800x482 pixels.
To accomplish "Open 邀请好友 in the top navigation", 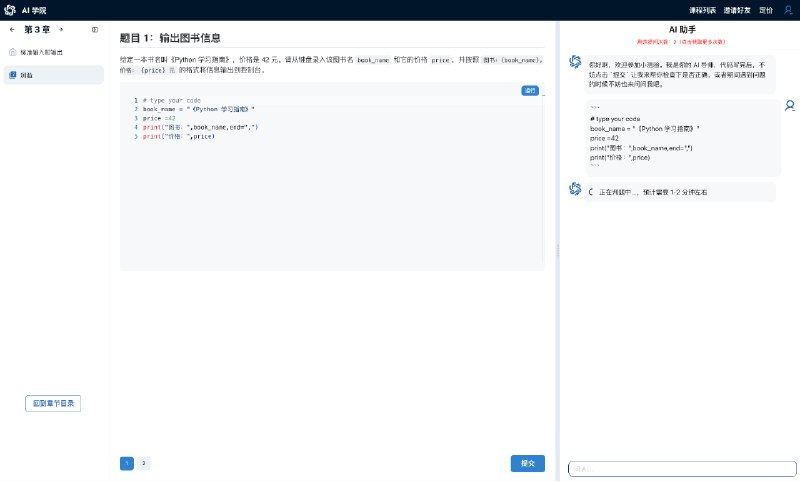I will click(737, 10).
